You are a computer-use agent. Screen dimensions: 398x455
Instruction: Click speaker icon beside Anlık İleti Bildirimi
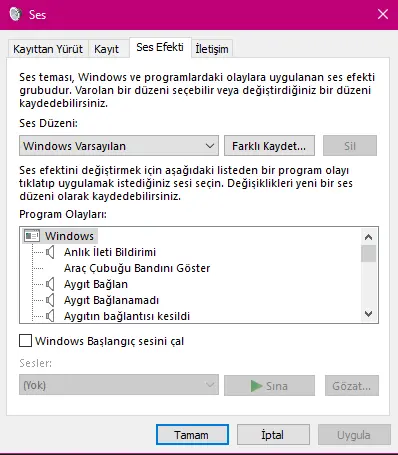50,252
